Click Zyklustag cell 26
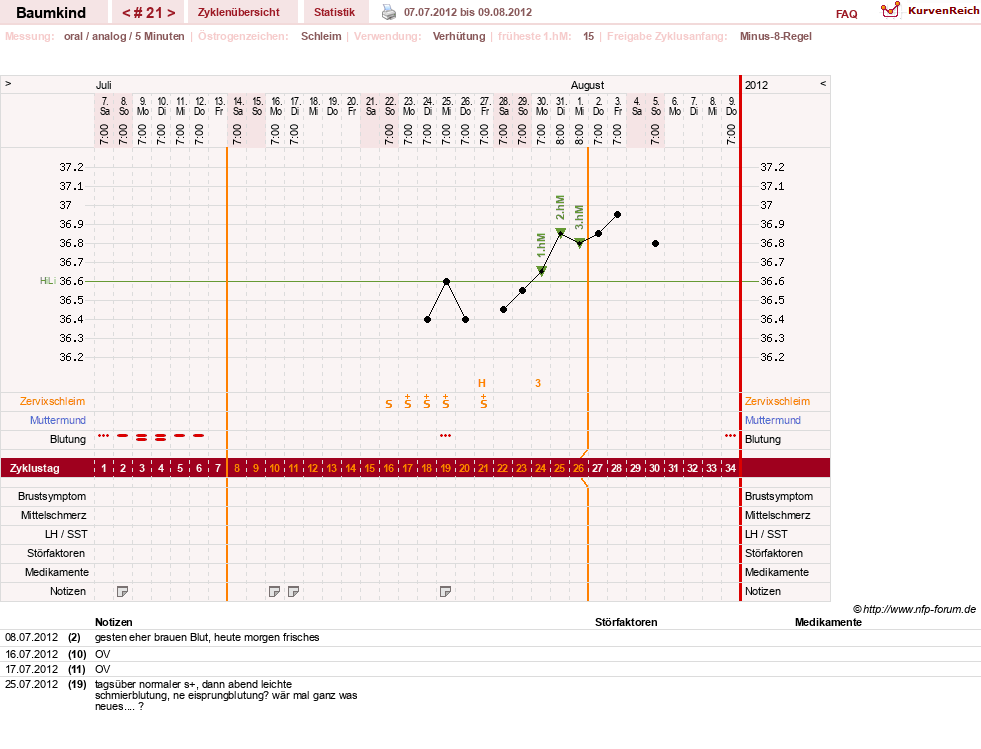981x749 pixels. (x=578, y=468)
